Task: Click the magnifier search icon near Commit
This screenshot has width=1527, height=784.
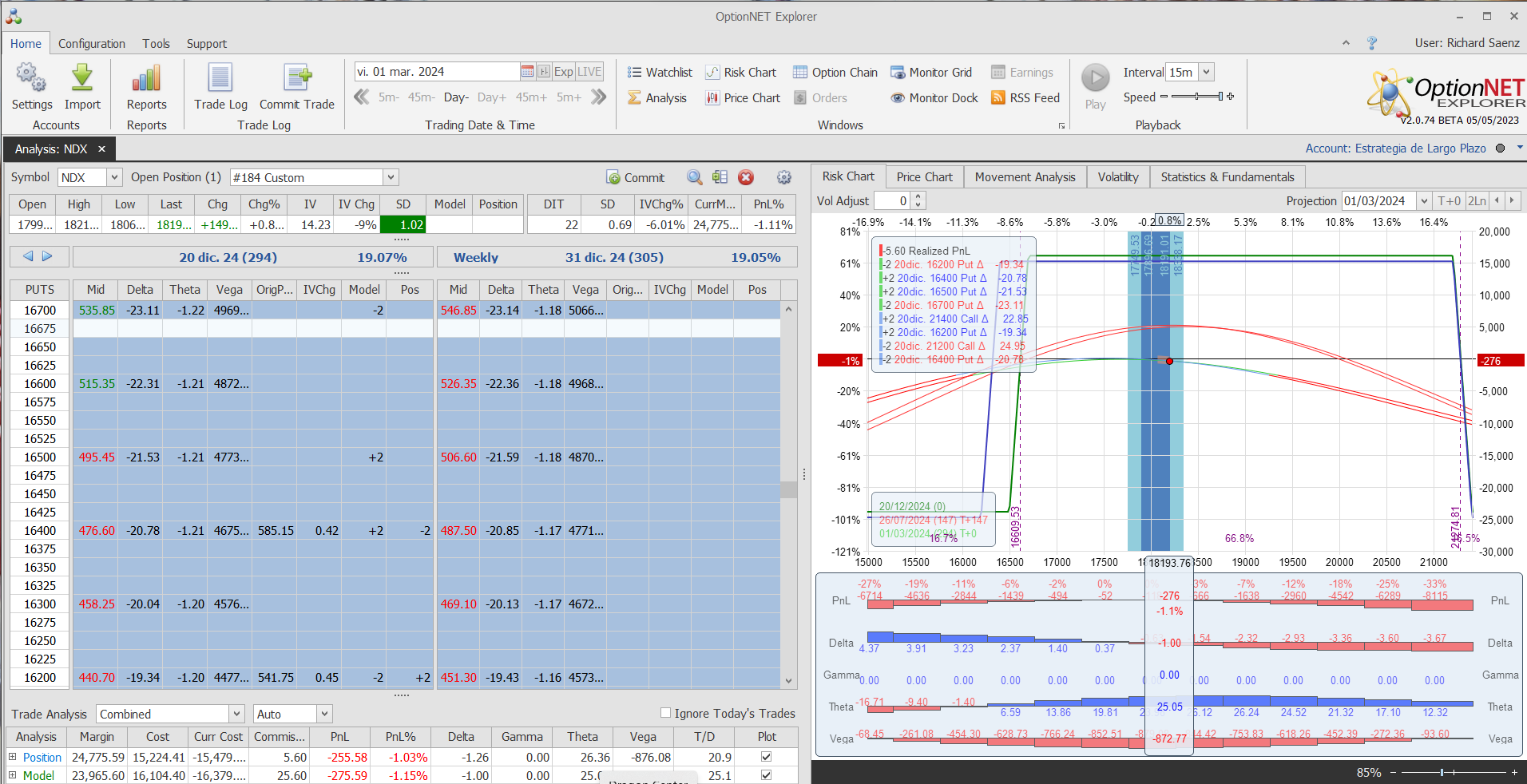Action: click(x=695, y=177)
